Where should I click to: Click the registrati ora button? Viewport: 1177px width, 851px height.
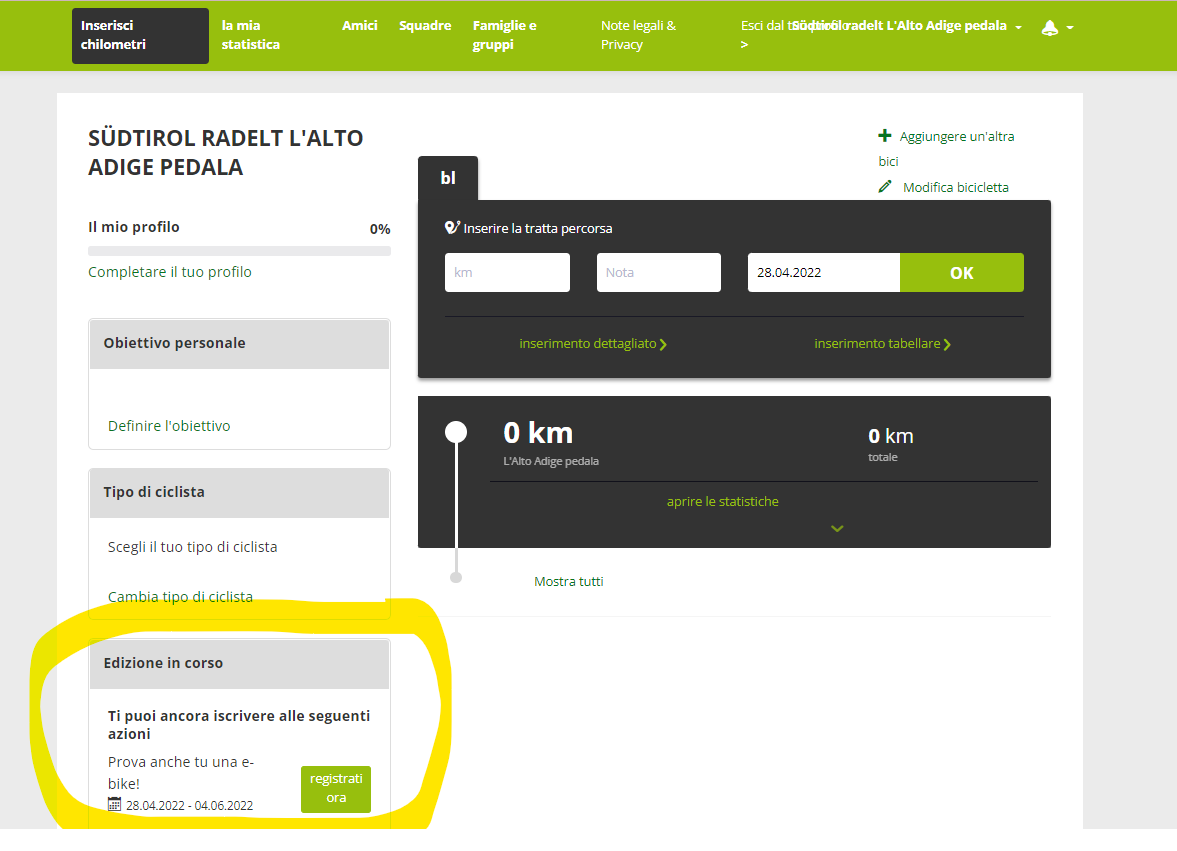pyautogui.click(x=336, y=789)
